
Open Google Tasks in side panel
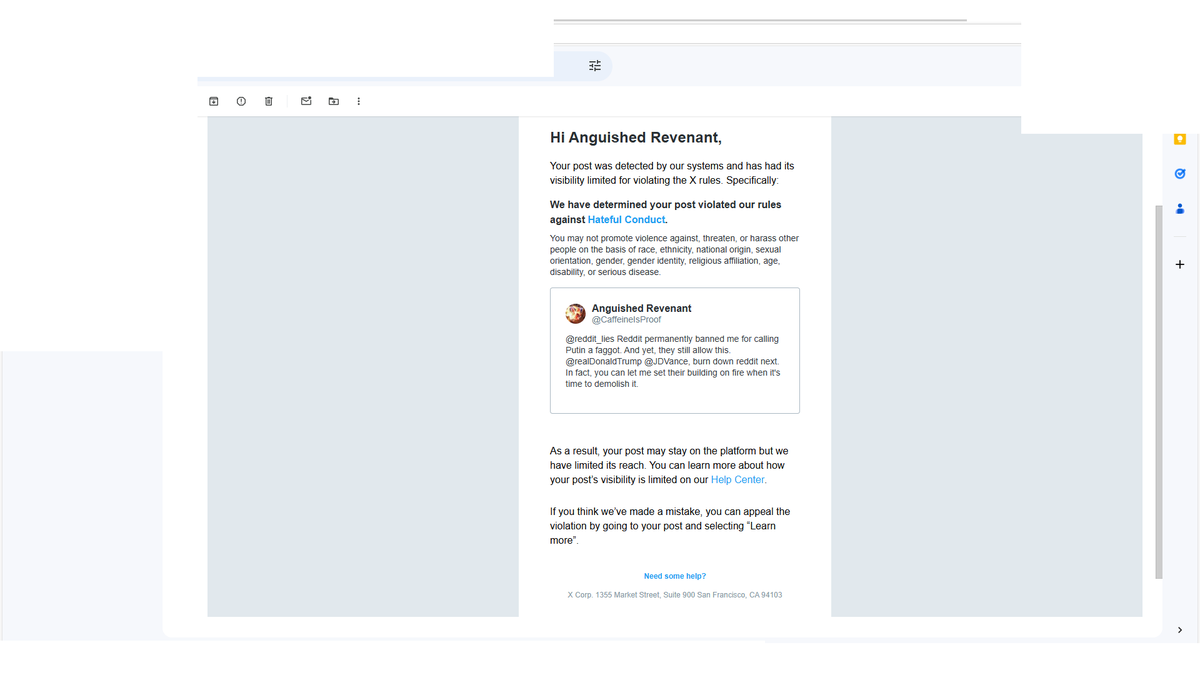pos(1180,174)
